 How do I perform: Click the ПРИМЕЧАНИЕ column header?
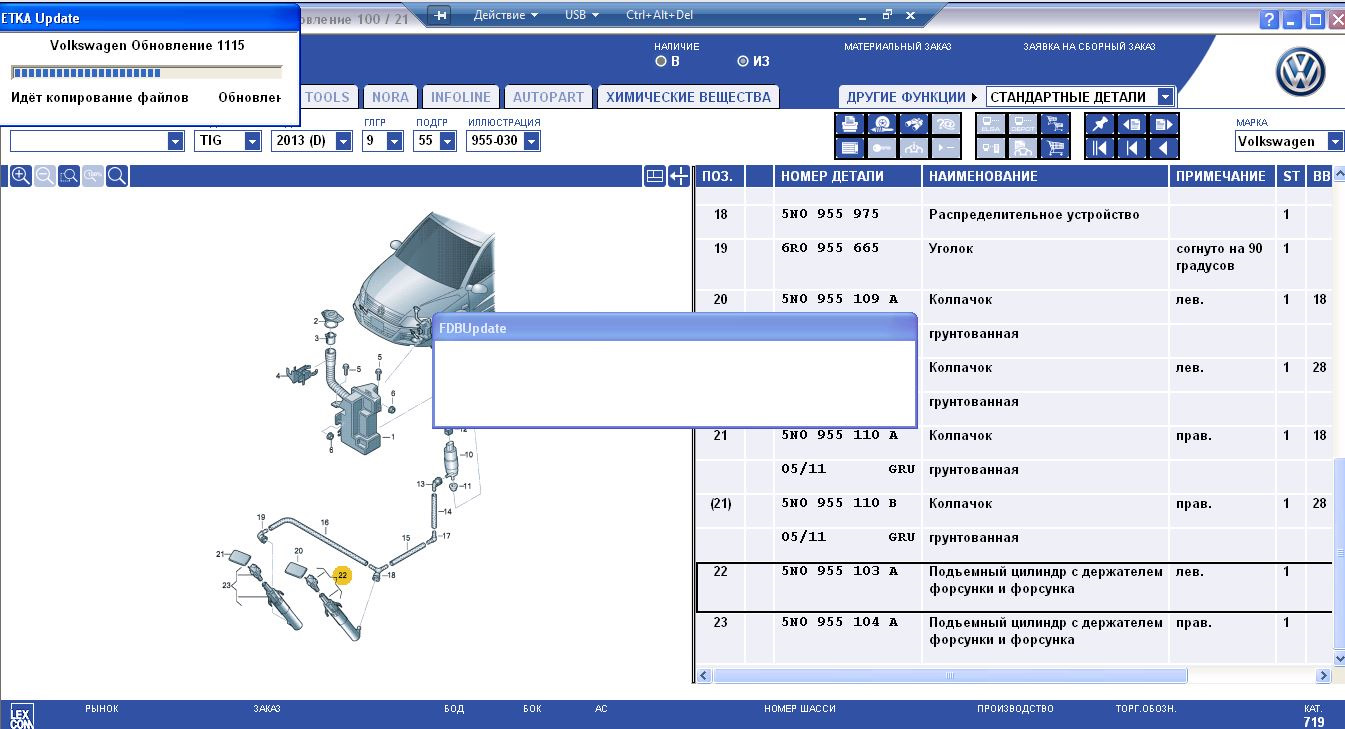tap(1222, 176)
